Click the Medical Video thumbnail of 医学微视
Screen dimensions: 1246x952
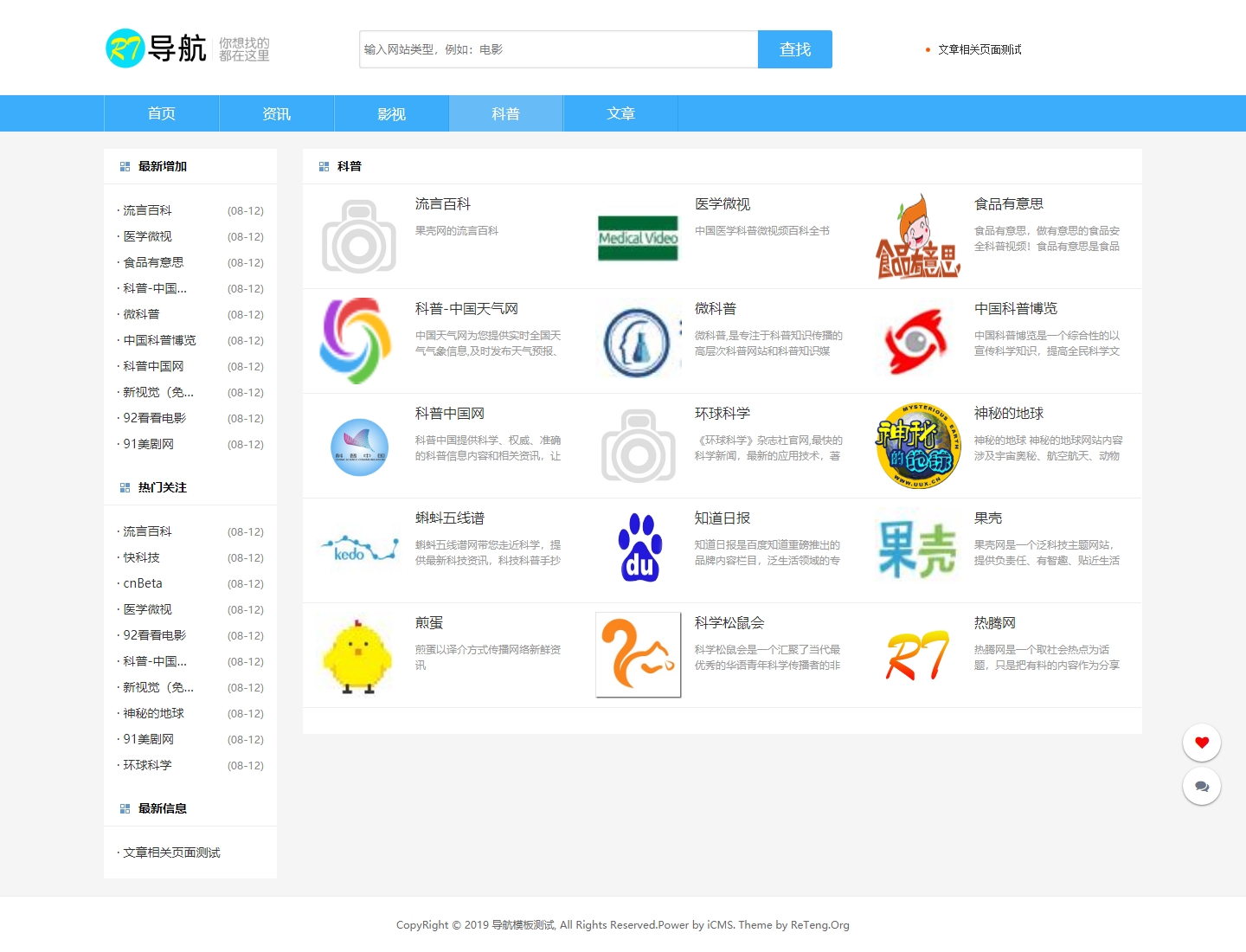point(638,235)
